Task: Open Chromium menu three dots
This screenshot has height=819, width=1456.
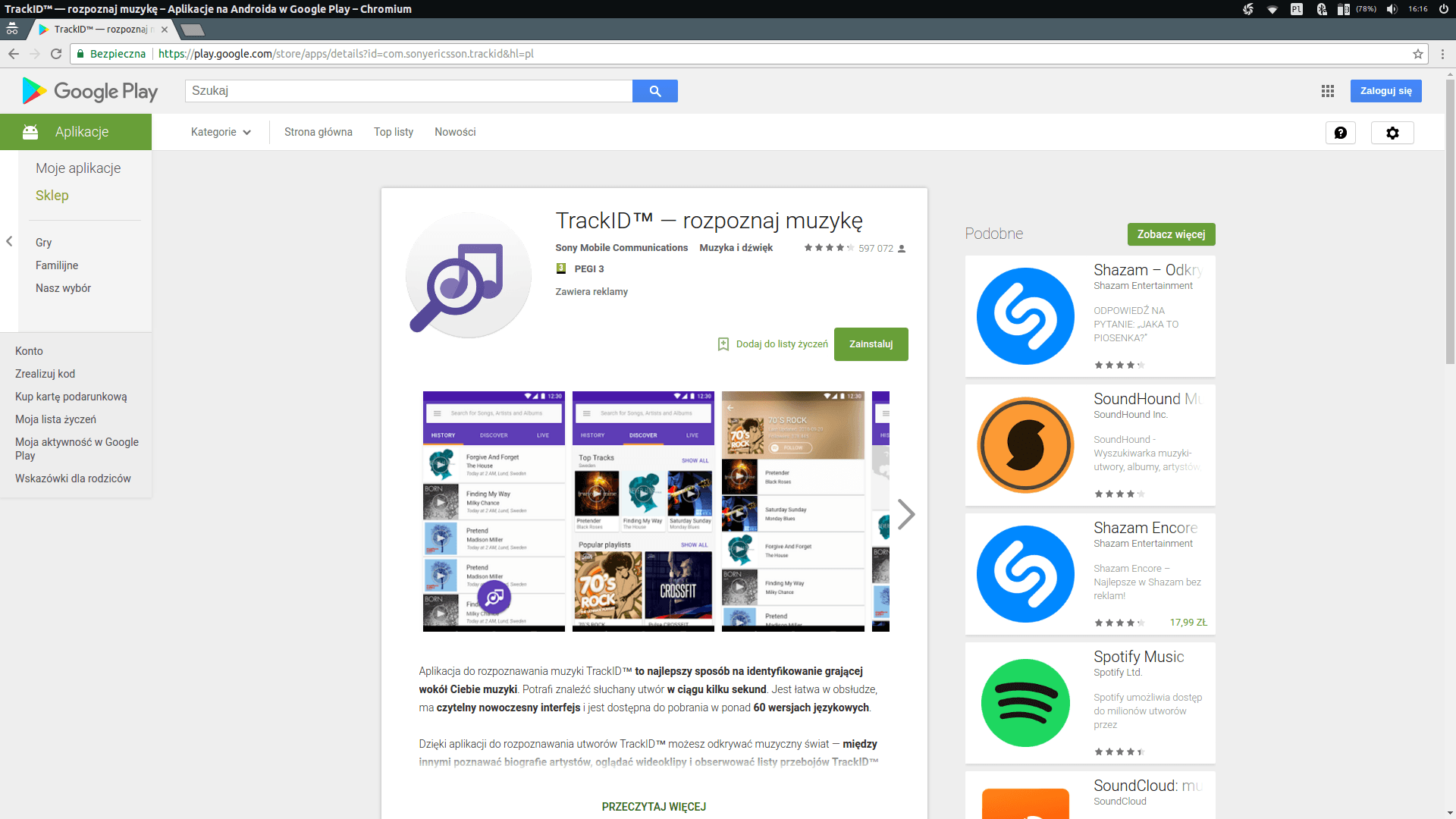Action: (1442, 54)
